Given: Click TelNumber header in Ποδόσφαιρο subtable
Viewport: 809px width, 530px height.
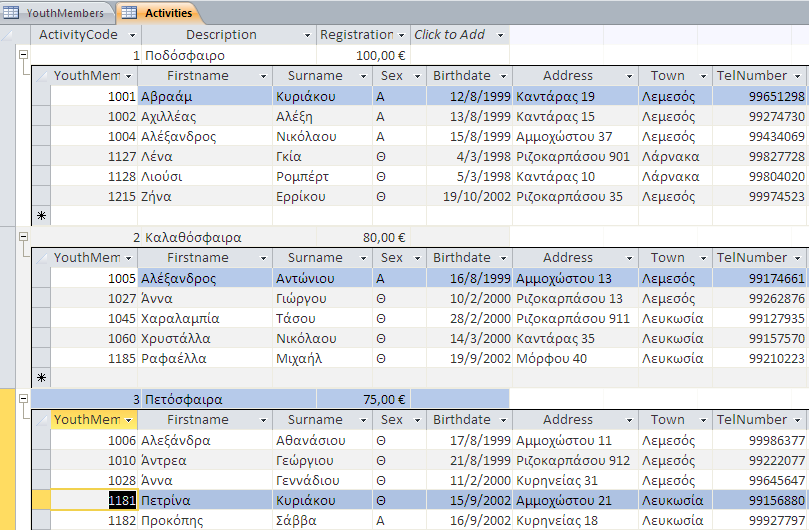Looking at the screenshot, I should [x=759, y=76].
